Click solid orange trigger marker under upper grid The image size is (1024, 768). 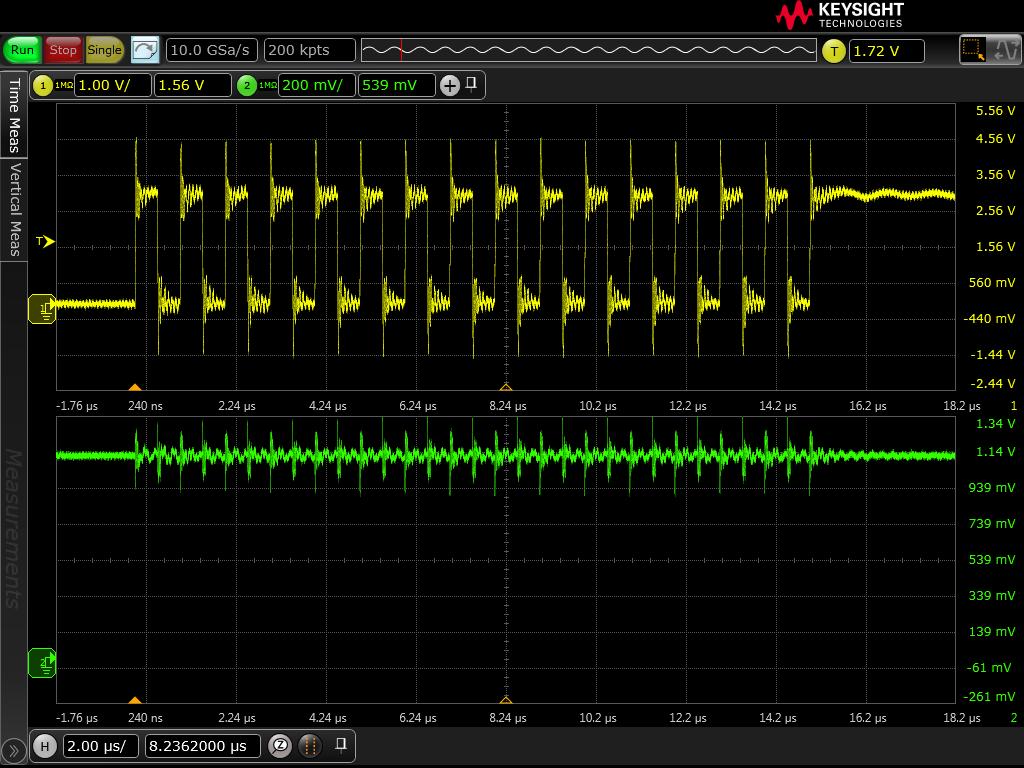point(135,387)
